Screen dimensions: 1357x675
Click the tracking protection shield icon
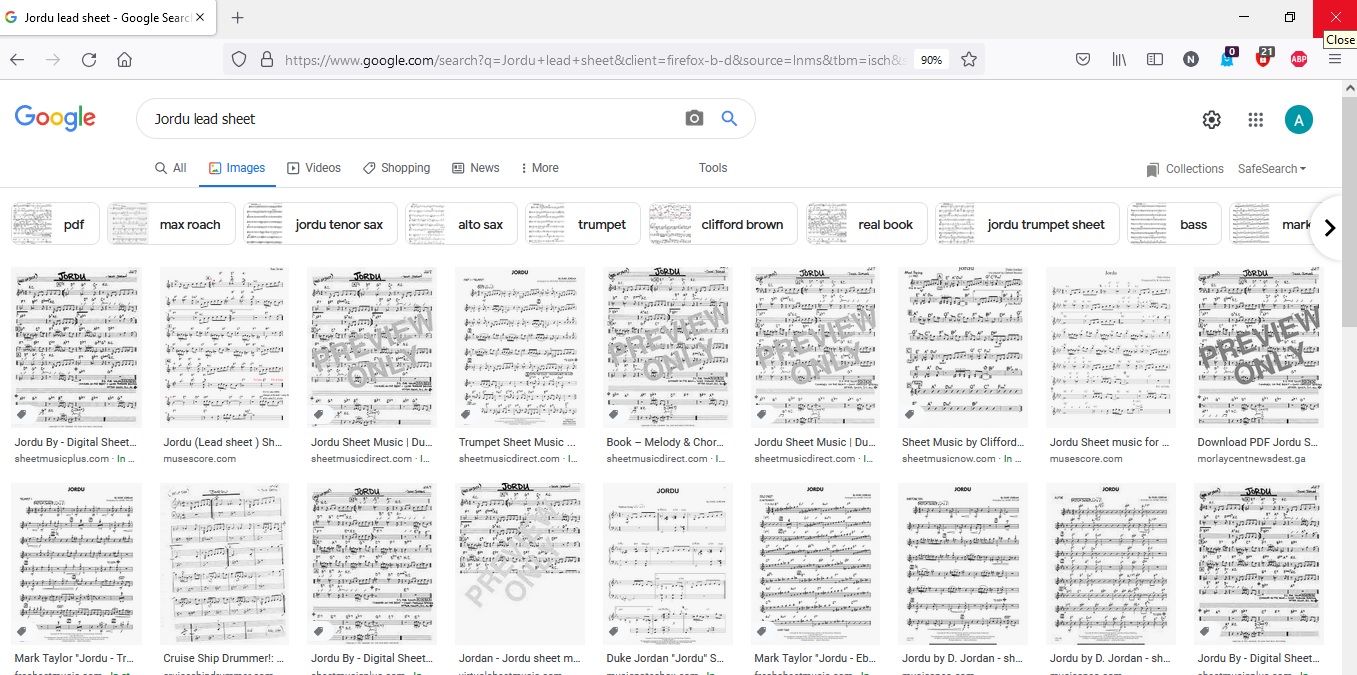click(x=239, y=60)
